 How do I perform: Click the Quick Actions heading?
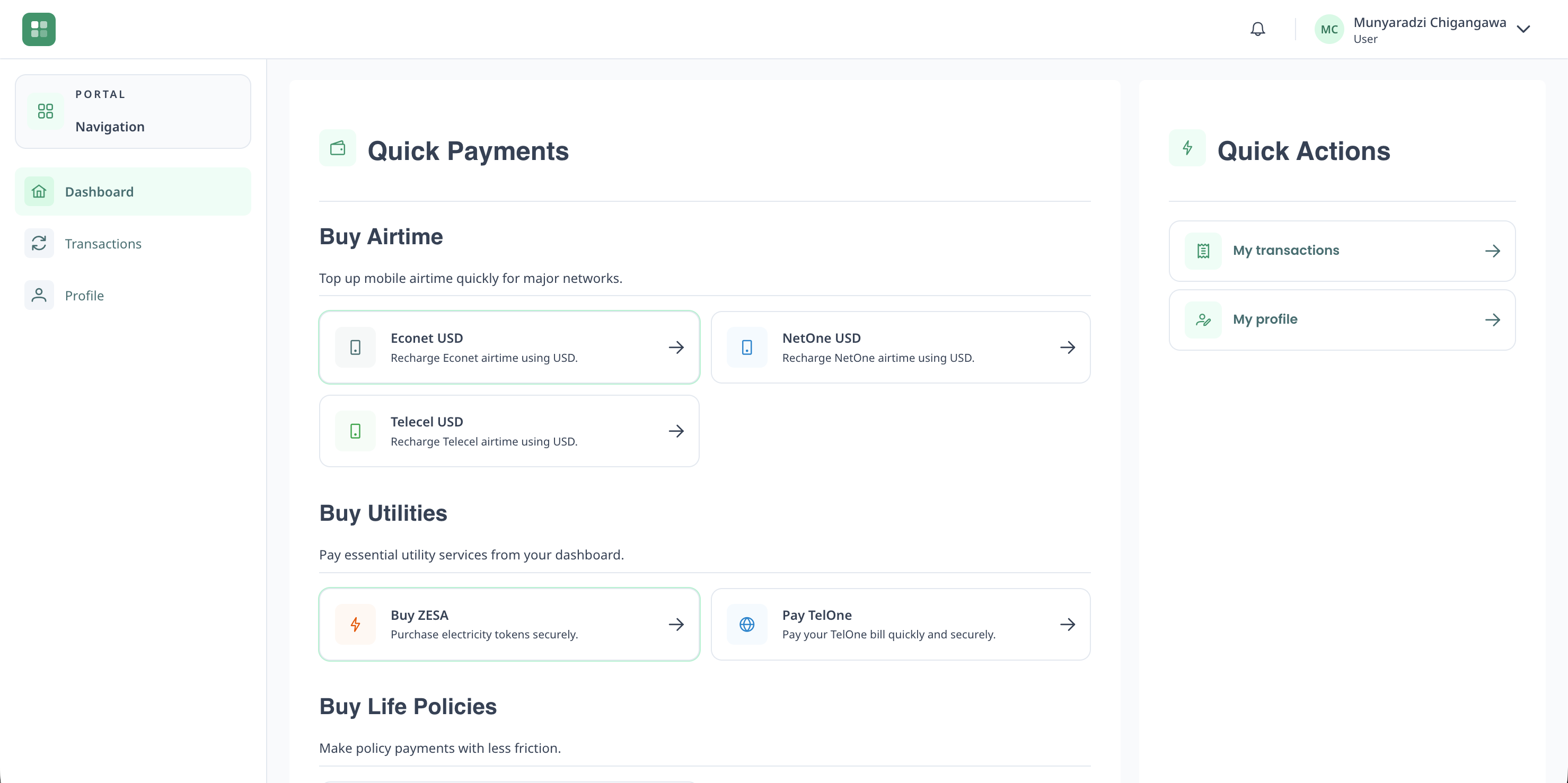[1304, 151]
